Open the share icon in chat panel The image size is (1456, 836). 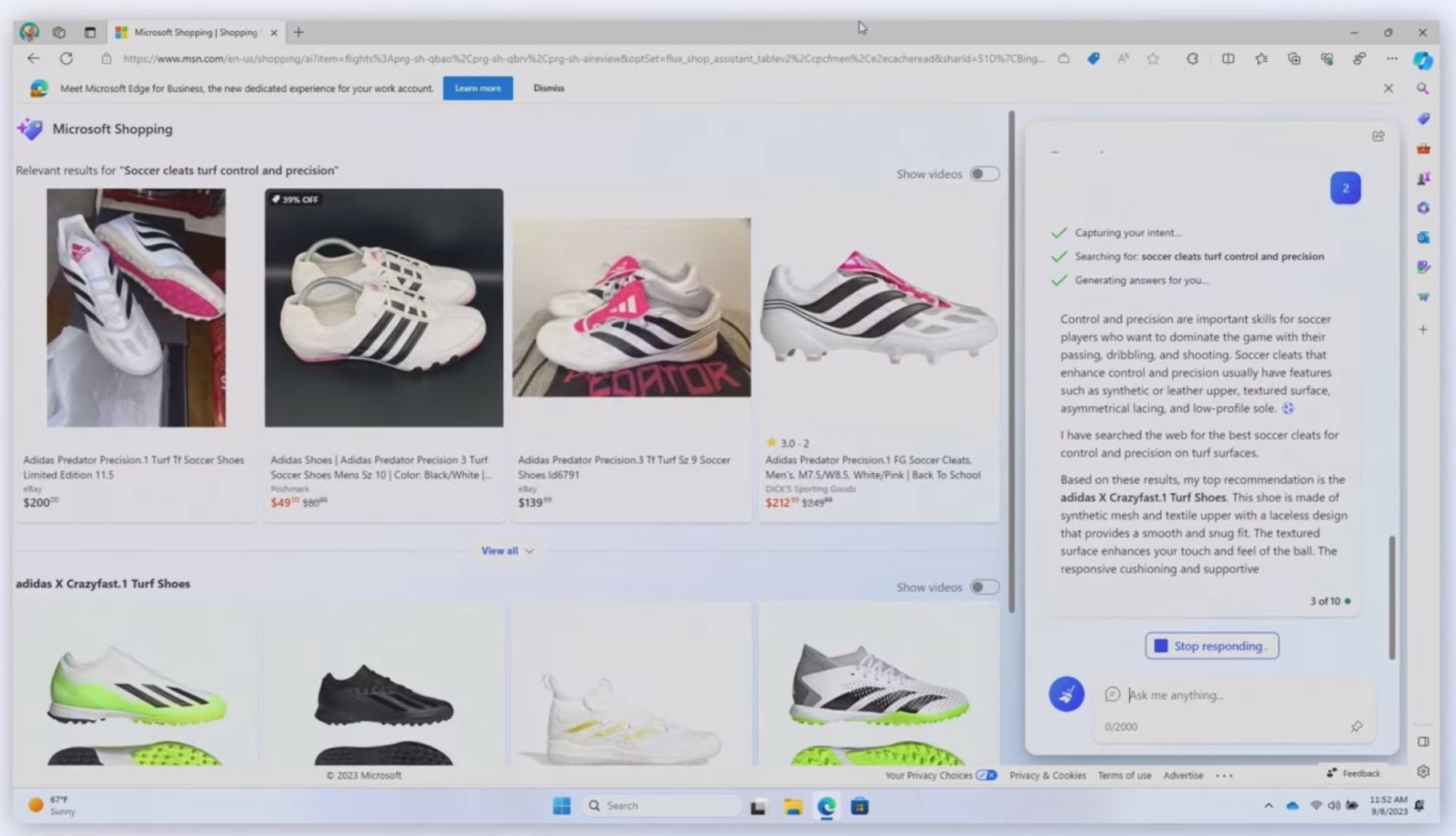tap(1378, 136)
